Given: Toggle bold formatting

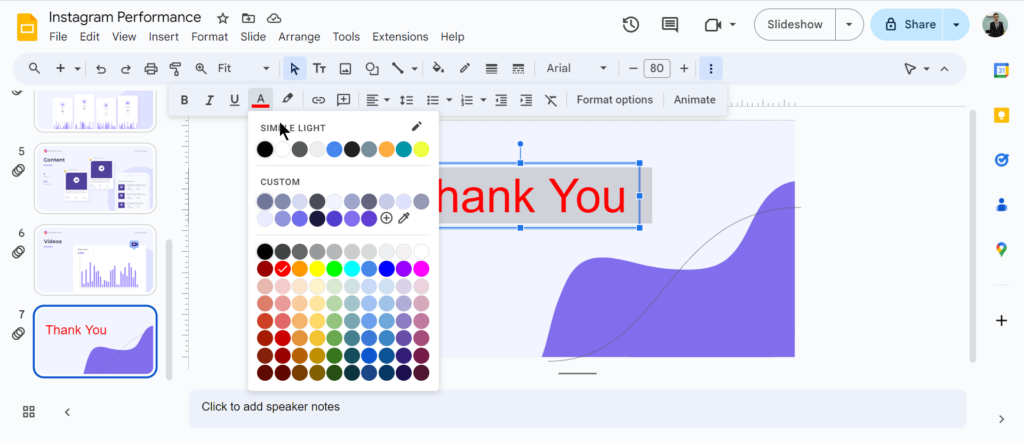Looking at the screenshot, I should 184,100.
